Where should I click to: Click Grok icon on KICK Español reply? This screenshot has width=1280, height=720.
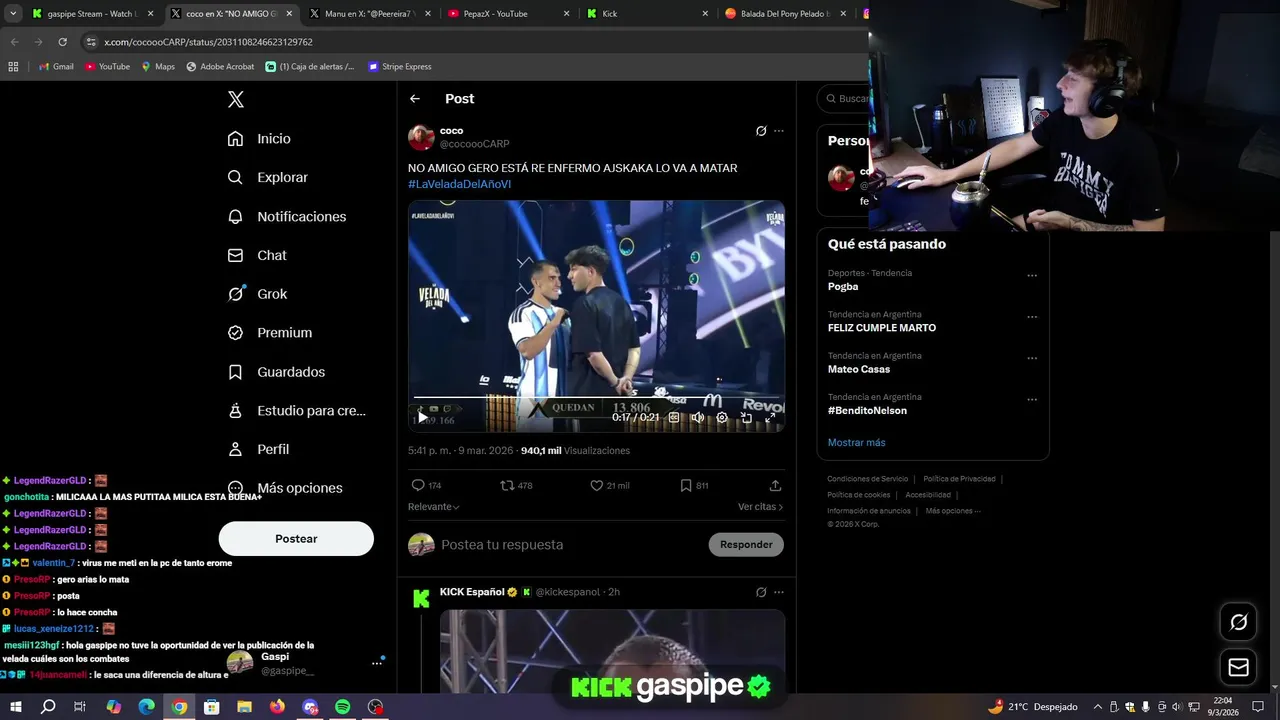761,592
